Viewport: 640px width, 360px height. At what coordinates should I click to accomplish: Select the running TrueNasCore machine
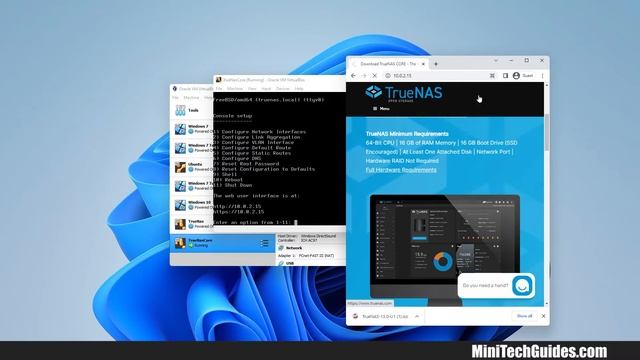point(222,243)
